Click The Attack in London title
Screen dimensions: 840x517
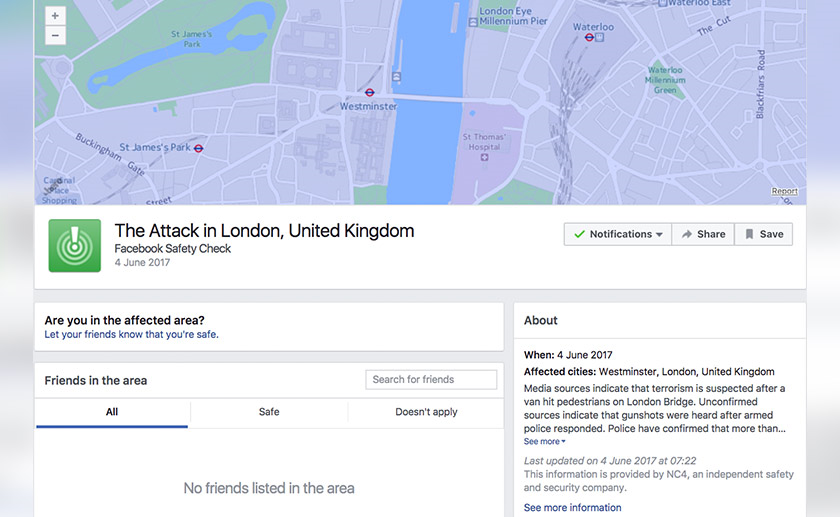[x=264, y=231]
